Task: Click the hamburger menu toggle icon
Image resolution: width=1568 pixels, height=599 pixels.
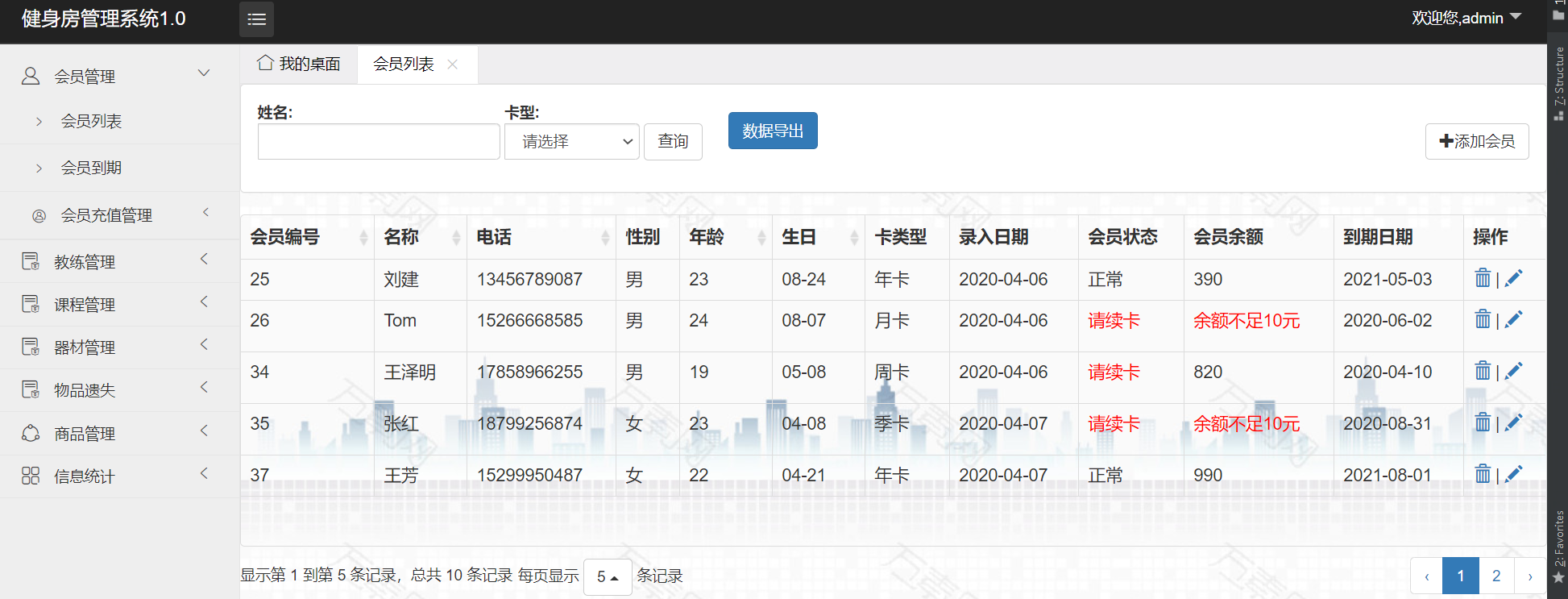Action: (x=256, y=19)
